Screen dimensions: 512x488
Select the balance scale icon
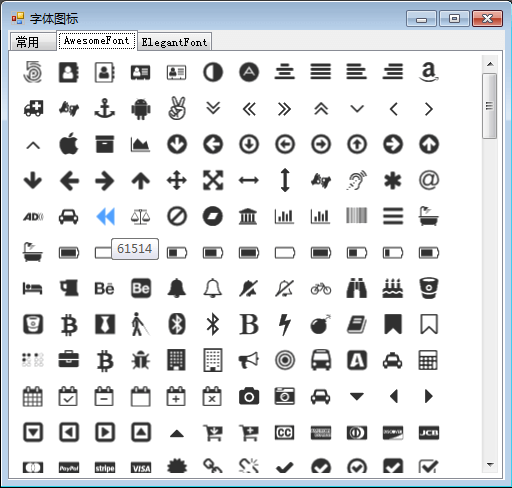141,217
